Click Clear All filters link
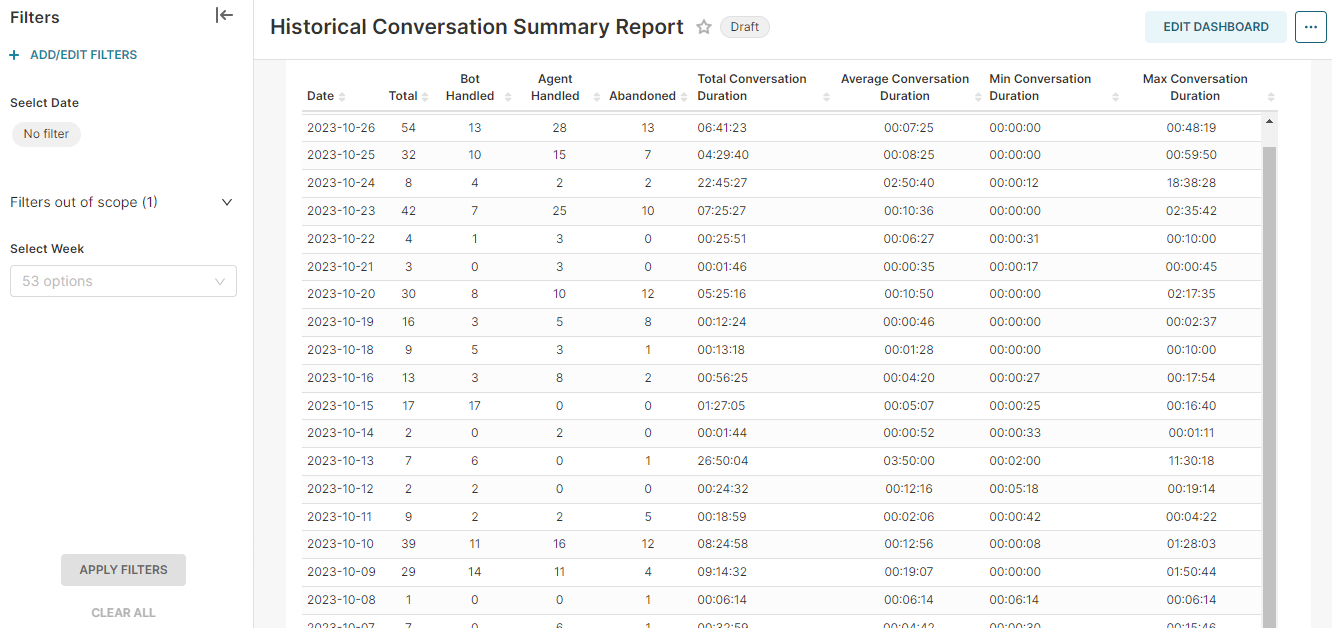1332x628 pixels. pyautogui.click(x=123, y=612)
